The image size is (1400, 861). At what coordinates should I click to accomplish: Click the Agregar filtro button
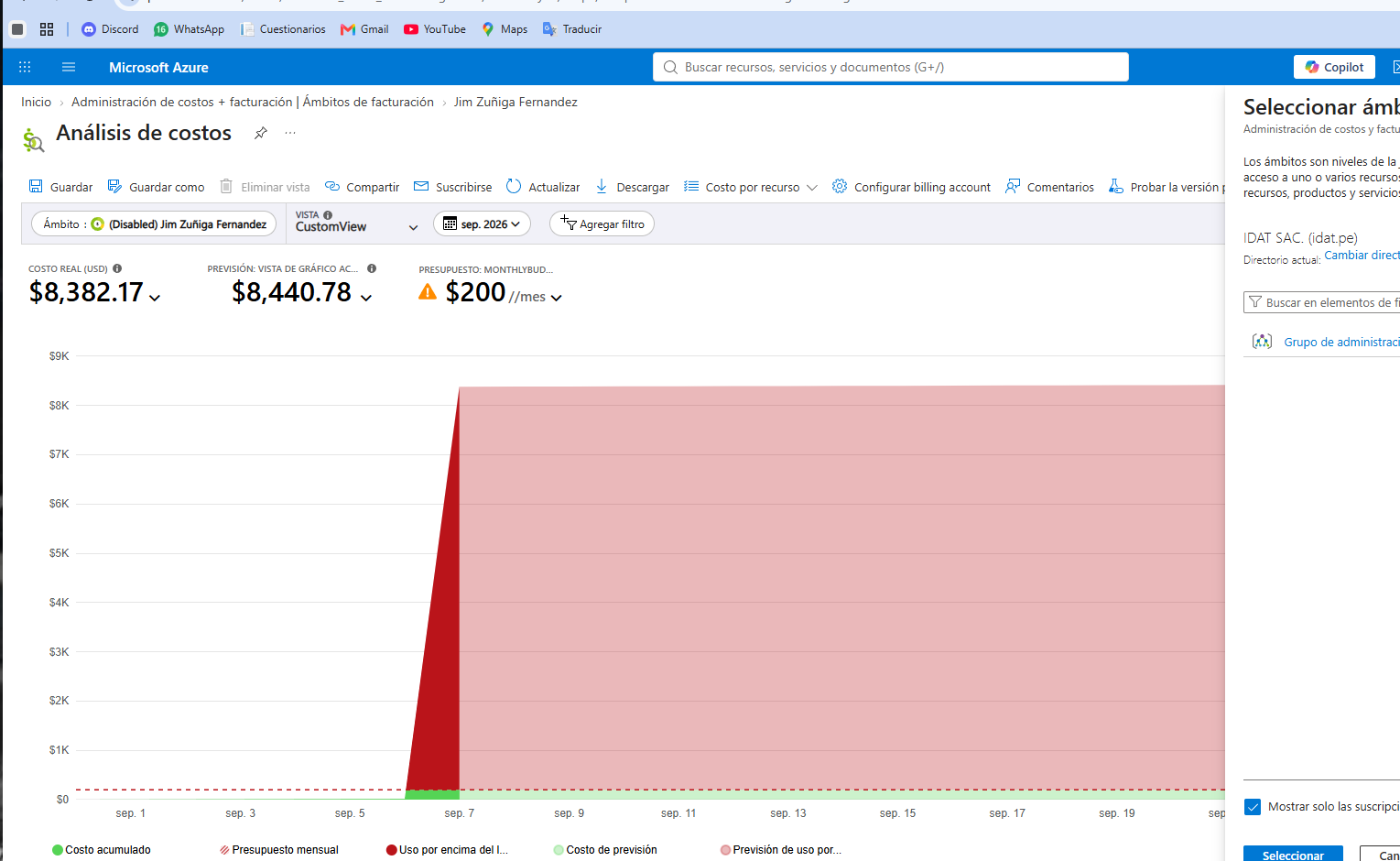coord(602,223)
